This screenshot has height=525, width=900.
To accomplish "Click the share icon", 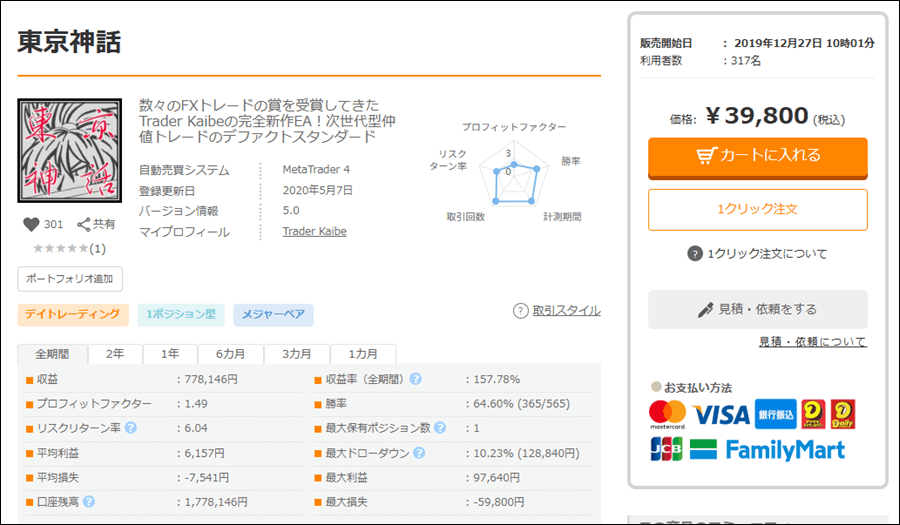I will [84, 225].
